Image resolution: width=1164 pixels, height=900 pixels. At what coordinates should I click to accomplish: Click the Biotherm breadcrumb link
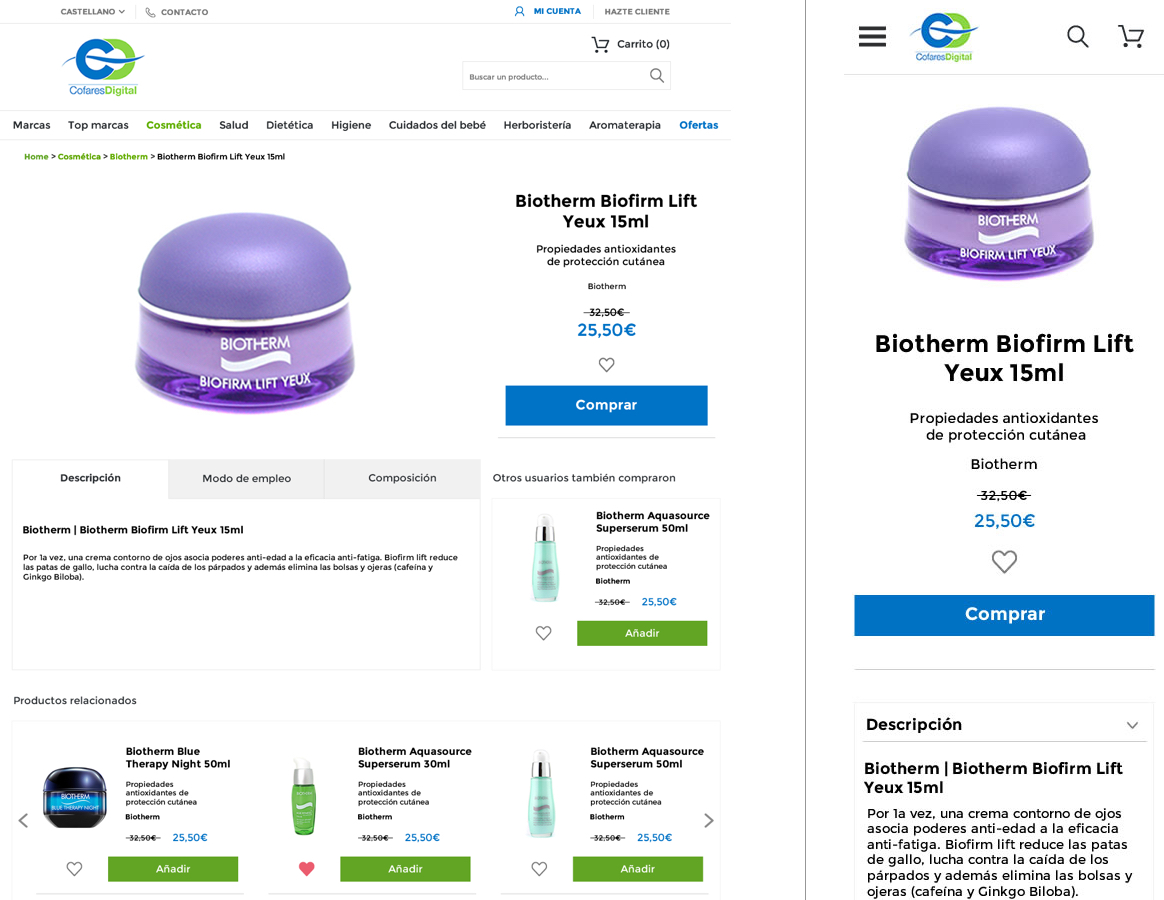(x=128, y=157)
